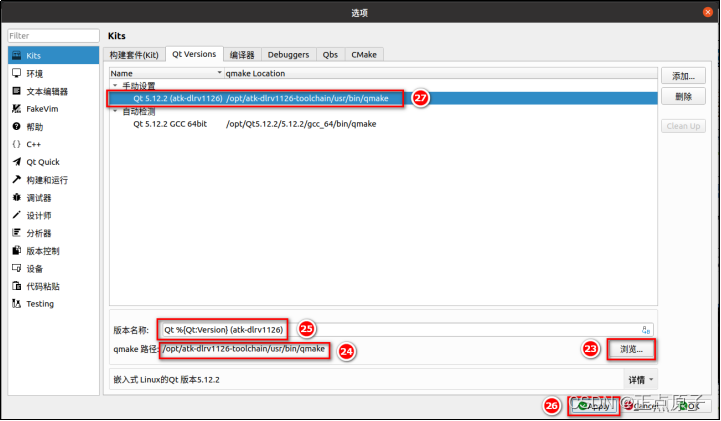This screenshot has height=421, width=721.
Task: Open the 版本控制 icon in sidebar
Action: pyautogui.click(x=17, y=250)
